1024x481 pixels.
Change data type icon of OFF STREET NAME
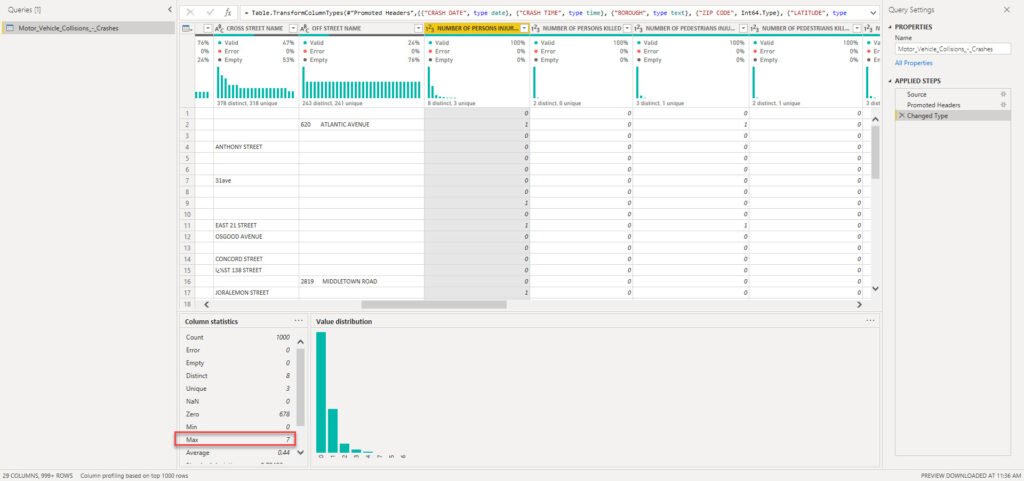pos(304,29)
